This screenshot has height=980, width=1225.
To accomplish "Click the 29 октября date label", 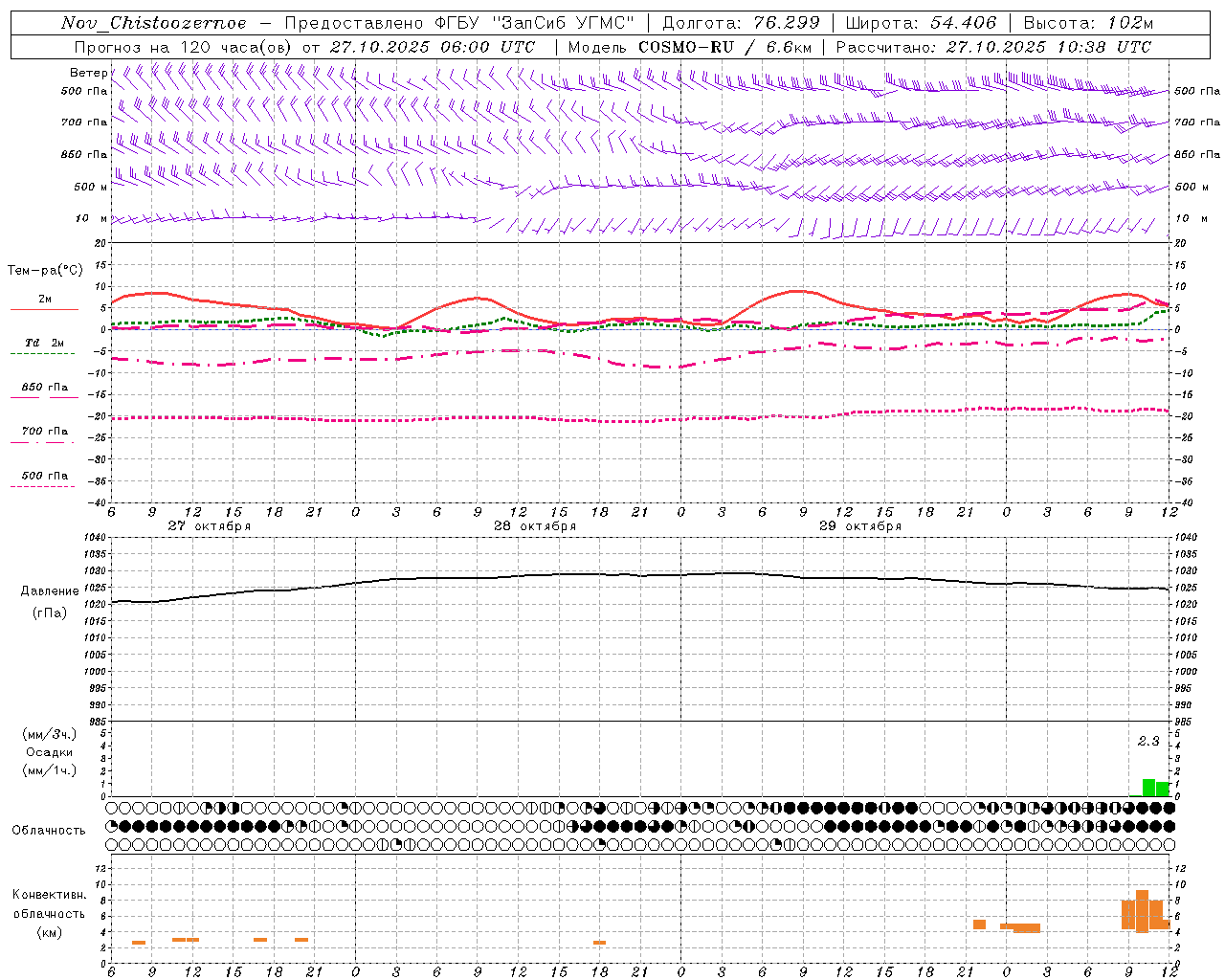I will tap(860, 526).
